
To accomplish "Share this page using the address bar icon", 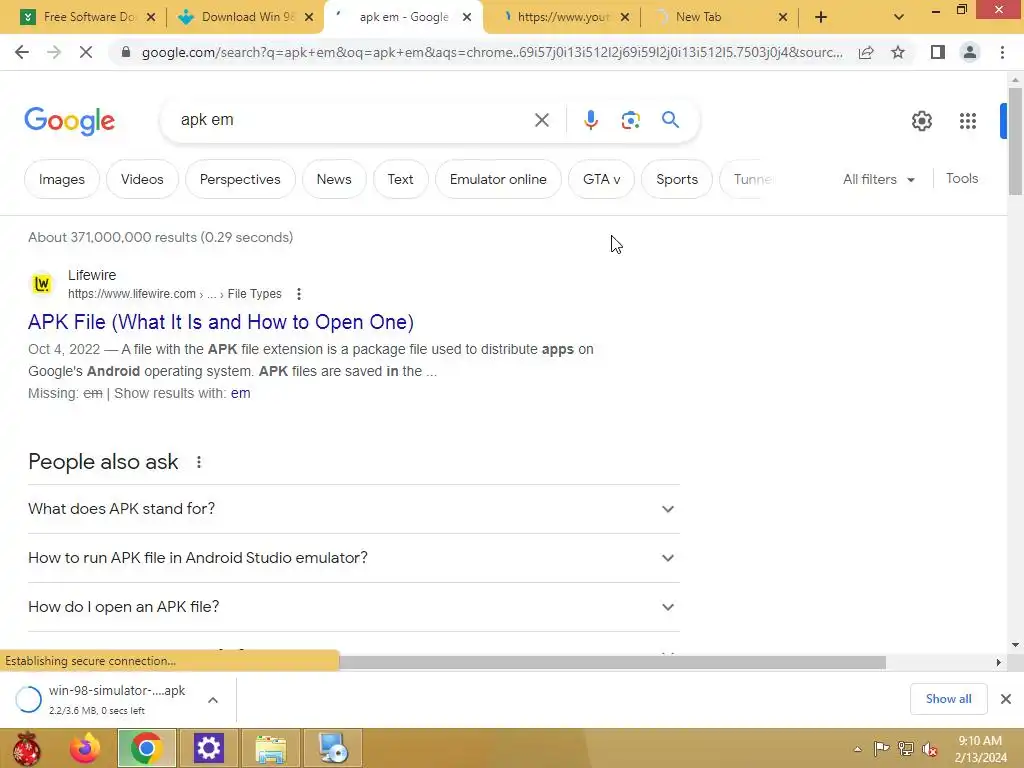I will (x=866, y=52).
